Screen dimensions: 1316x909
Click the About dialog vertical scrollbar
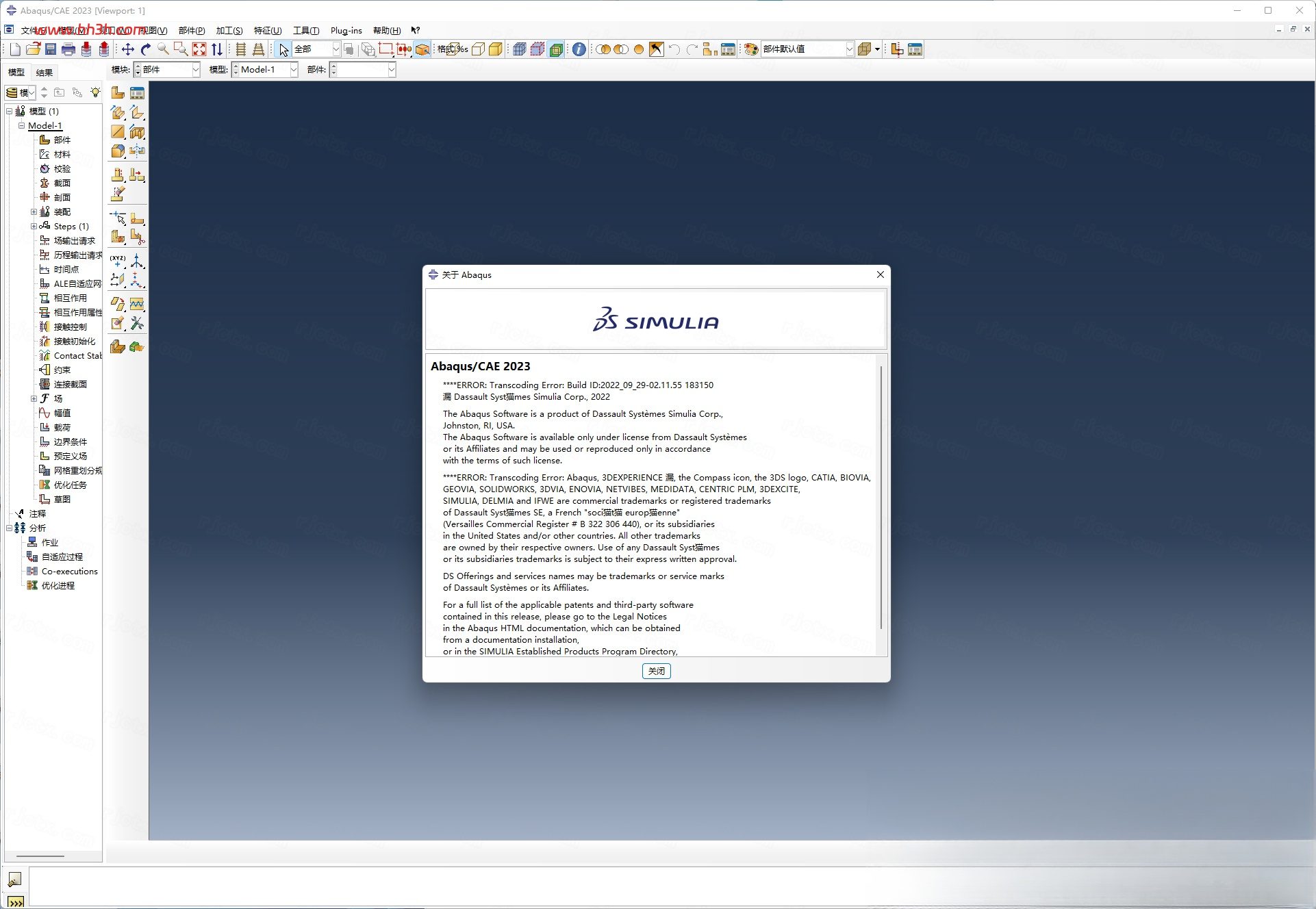(x=881, y=497)
